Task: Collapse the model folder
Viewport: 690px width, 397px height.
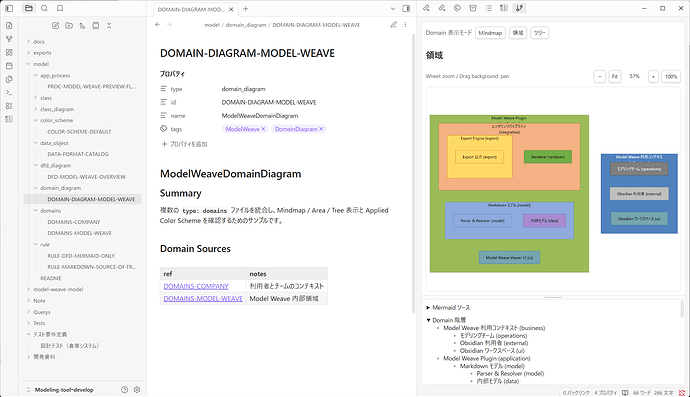Action: tap(29, 64)
